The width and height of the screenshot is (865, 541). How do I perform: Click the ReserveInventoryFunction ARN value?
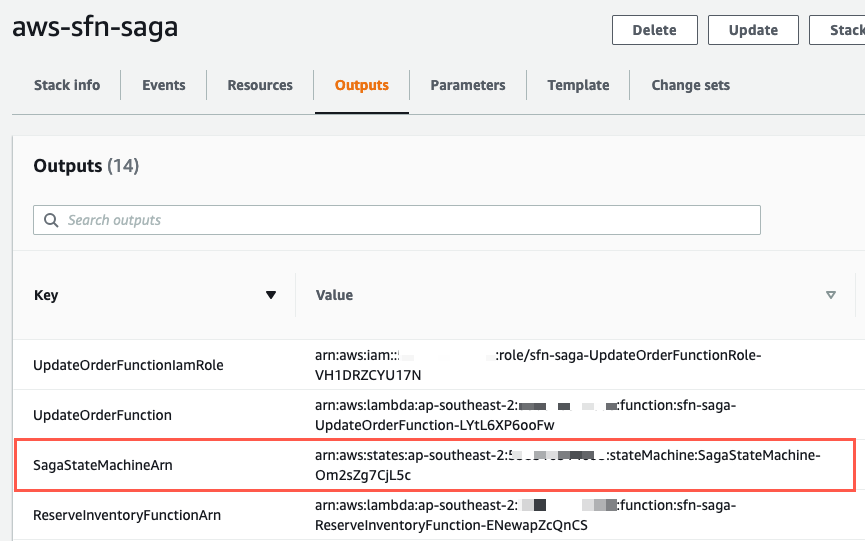[x=525, y=515]
